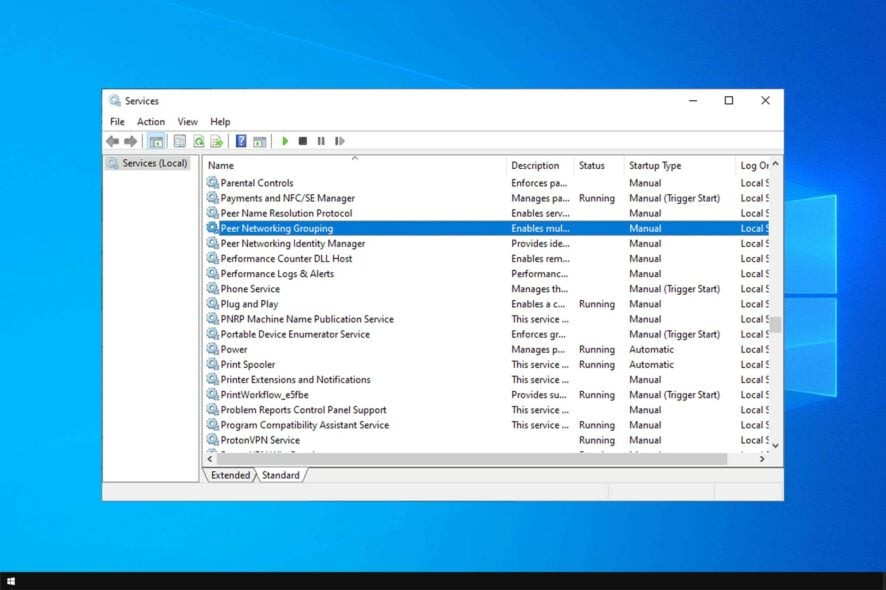Click the gear icon beside Power service
Viewport: 886px width, 590px height.
click(212, 349)
